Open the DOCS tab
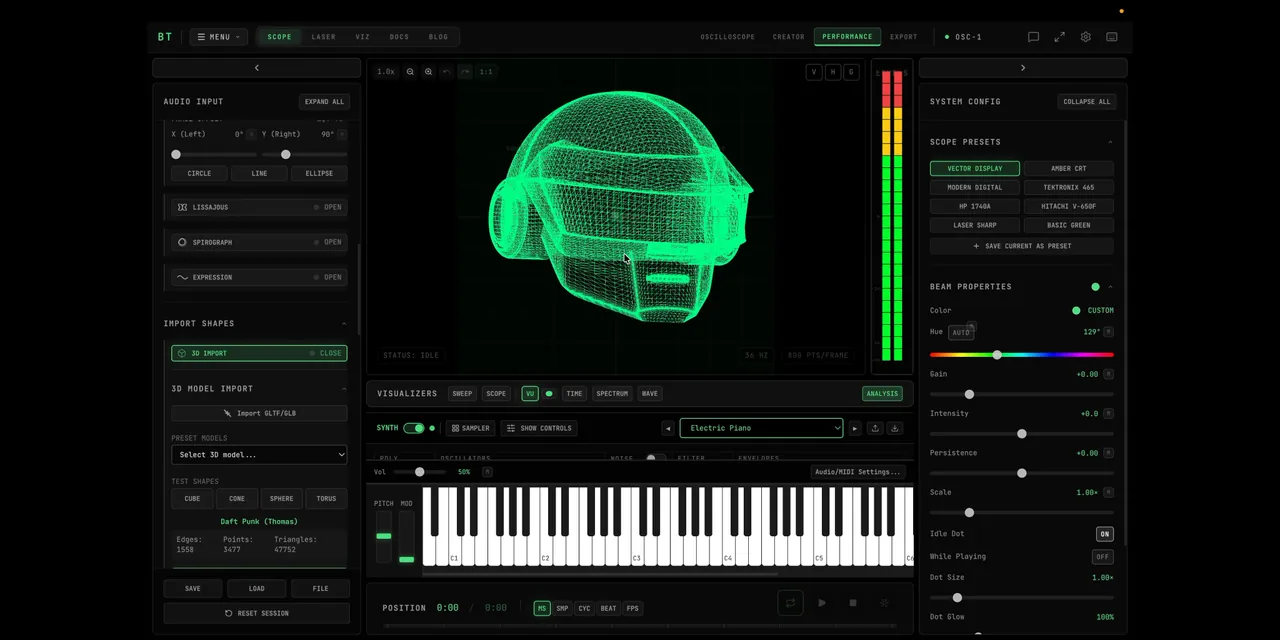The width and height of the screenshot is (1280, 640). point(399,37)
